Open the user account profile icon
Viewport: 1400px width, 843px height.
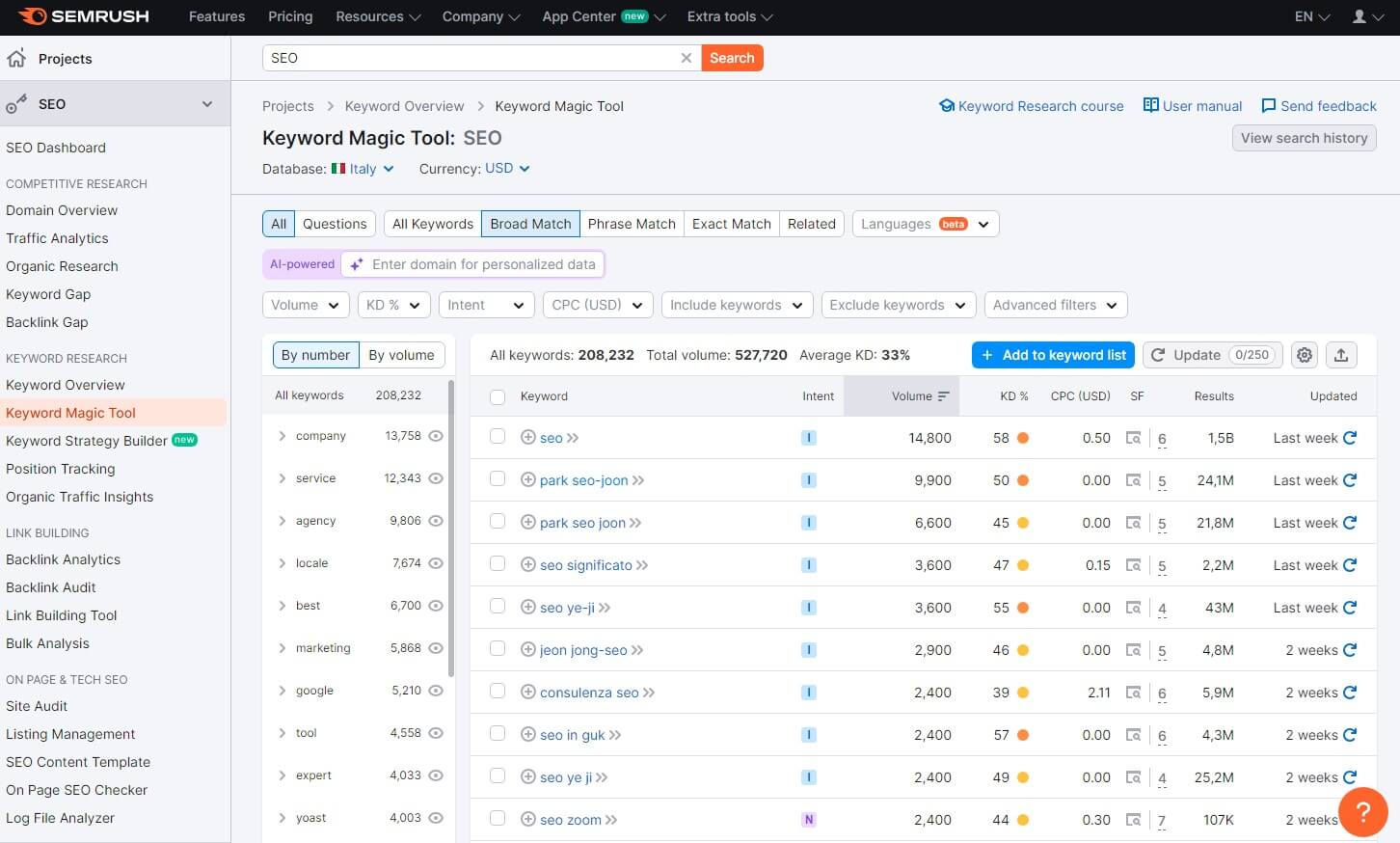(1360, 16)
